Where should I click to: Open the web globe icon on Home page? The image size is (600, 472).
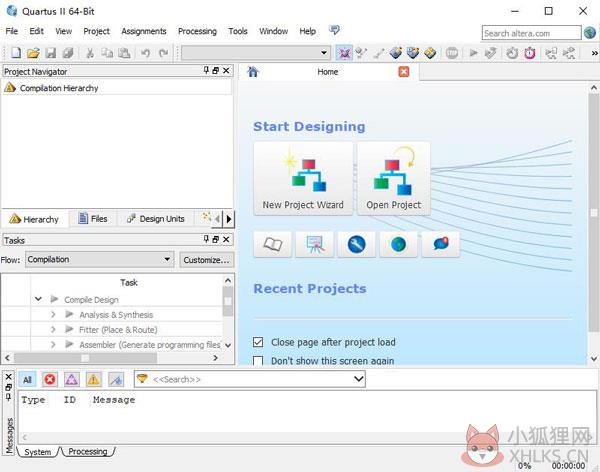(x=398, y=244)
